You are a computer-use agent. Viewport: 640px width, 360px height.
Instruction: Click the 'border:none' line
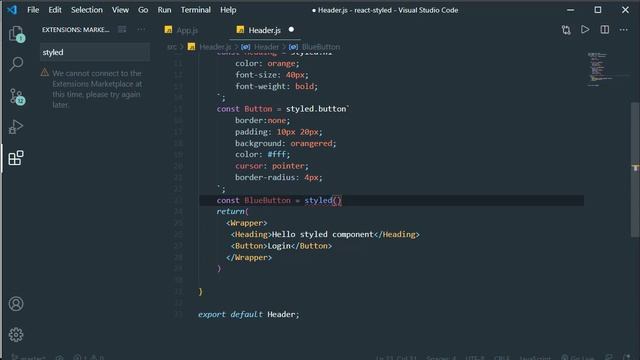tap(262, 120)
